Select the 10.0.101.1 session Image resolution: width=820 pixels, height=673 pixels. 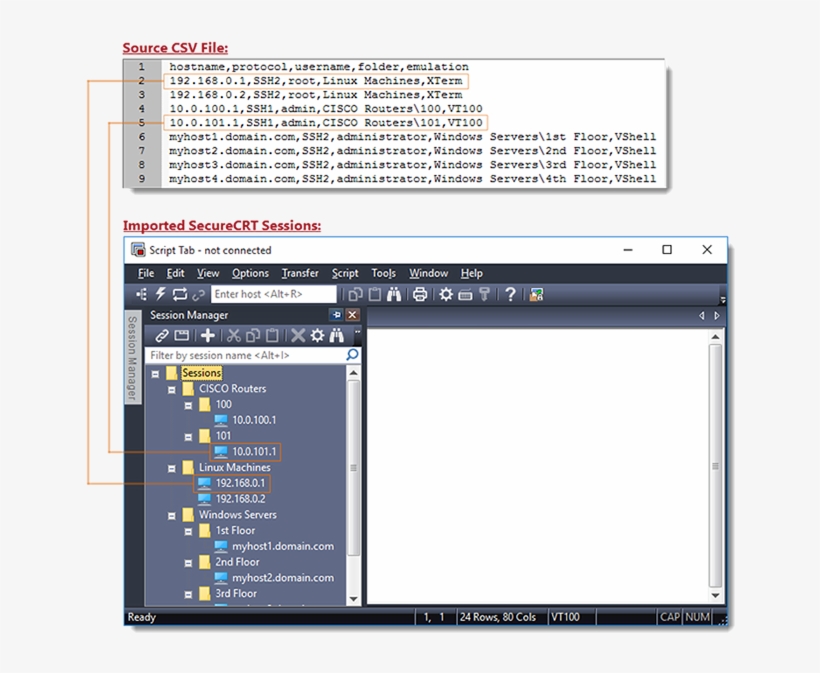254,451
